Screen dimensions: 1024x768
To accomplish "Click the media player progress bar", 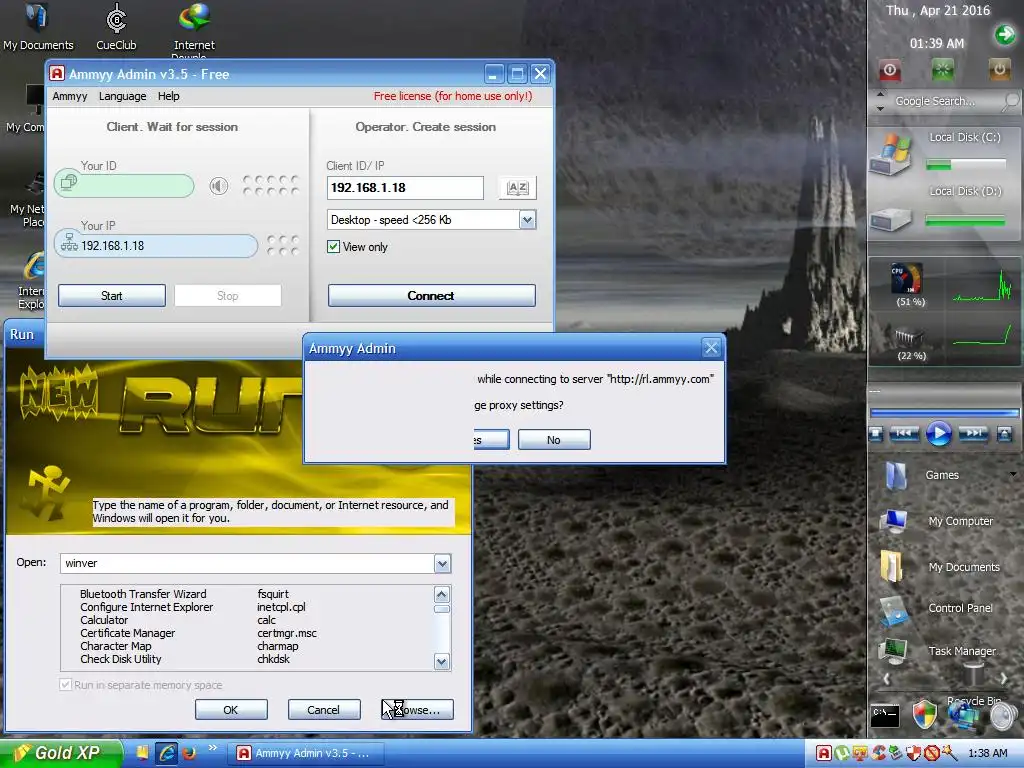I will coord(944,413).
